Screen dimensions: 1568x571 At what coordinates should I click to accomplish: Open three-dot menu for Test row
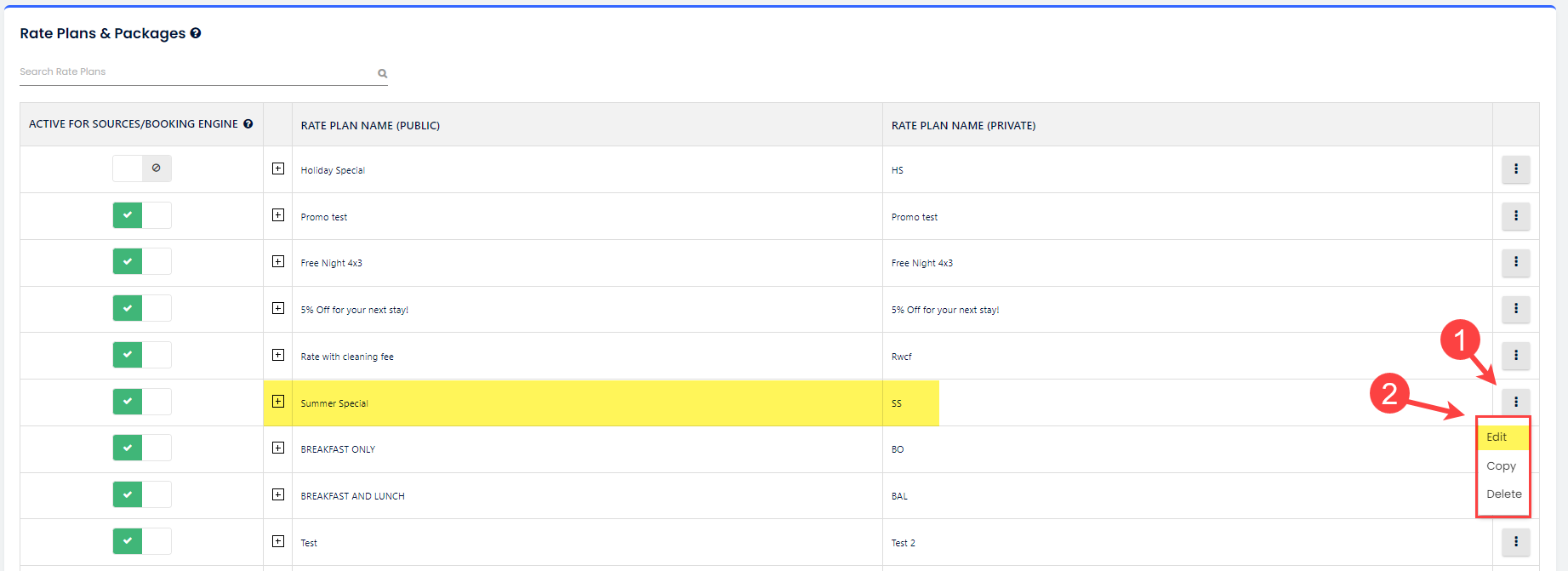point(1515,541)
